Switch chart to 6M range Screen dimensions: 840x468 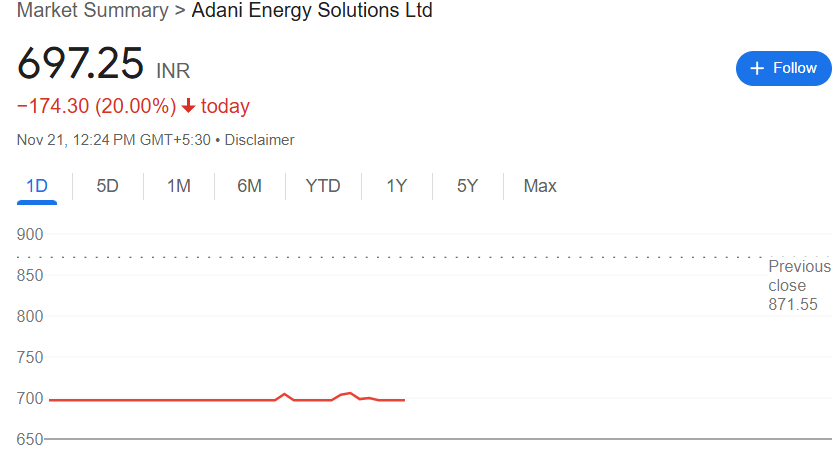click(249, 186)
